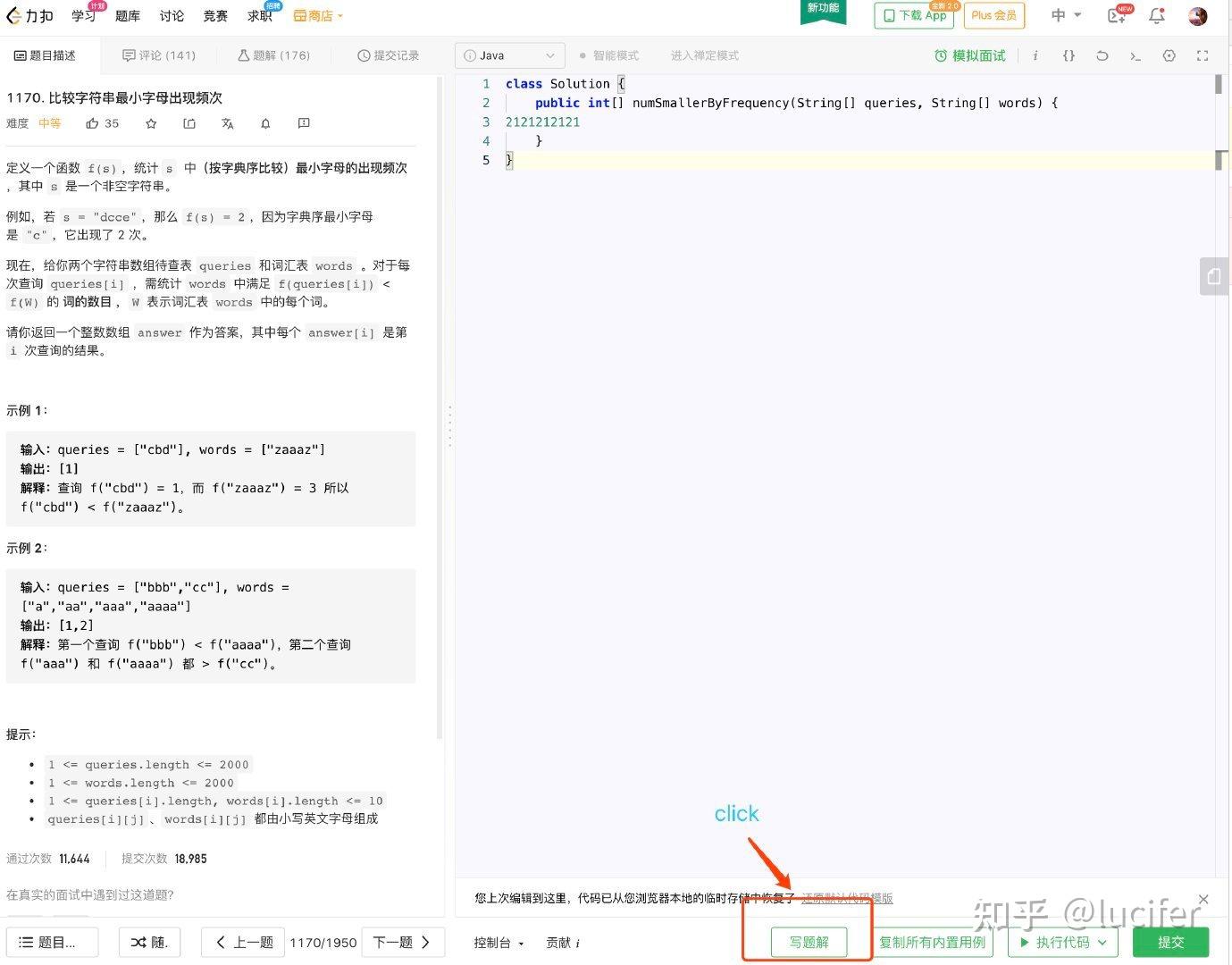
Task: Open the feedback icon beside the bell
Action: click(303, 123)
